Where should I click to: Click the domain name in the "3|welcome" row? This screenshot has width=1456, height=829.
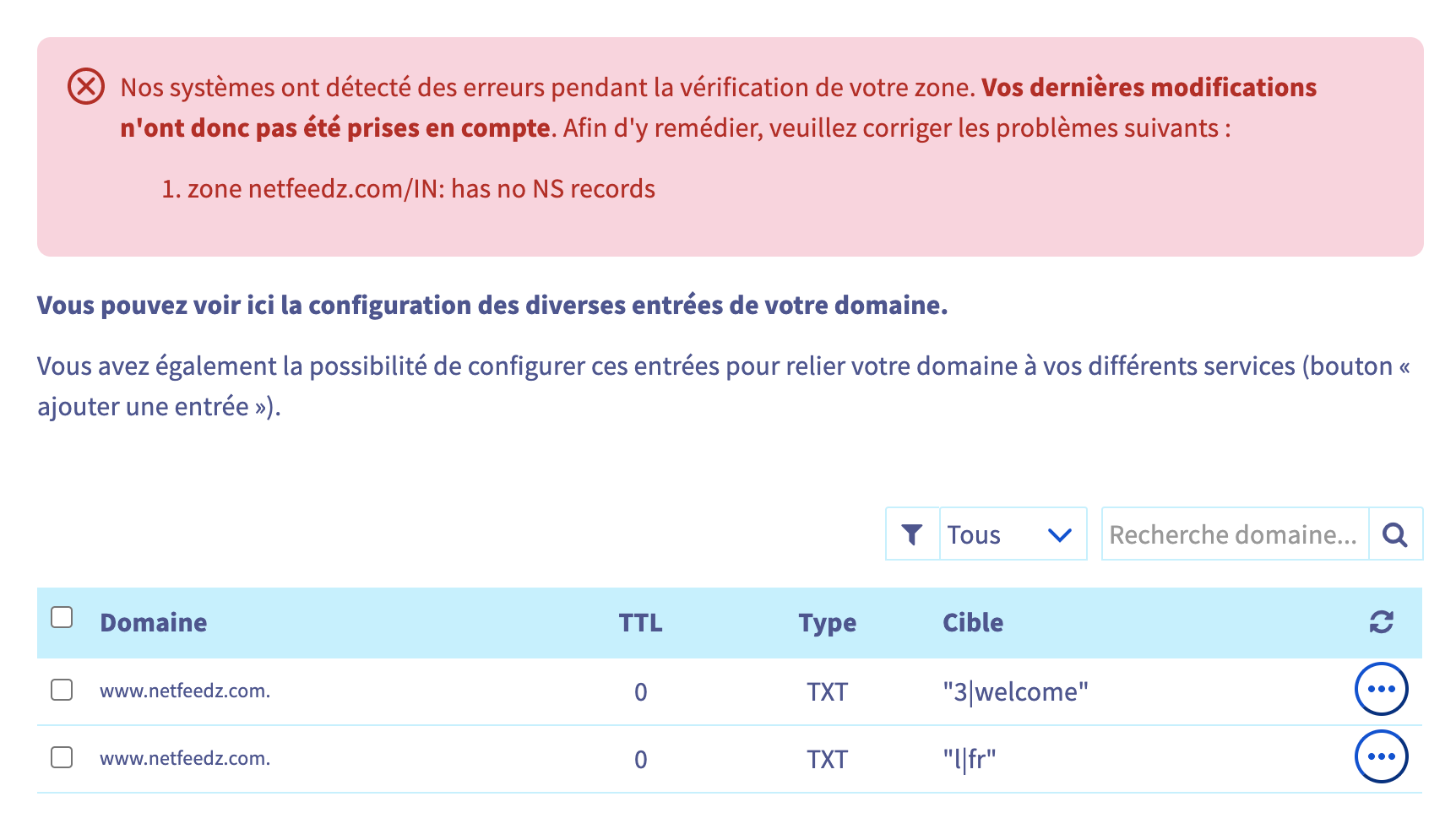point(185,691)
